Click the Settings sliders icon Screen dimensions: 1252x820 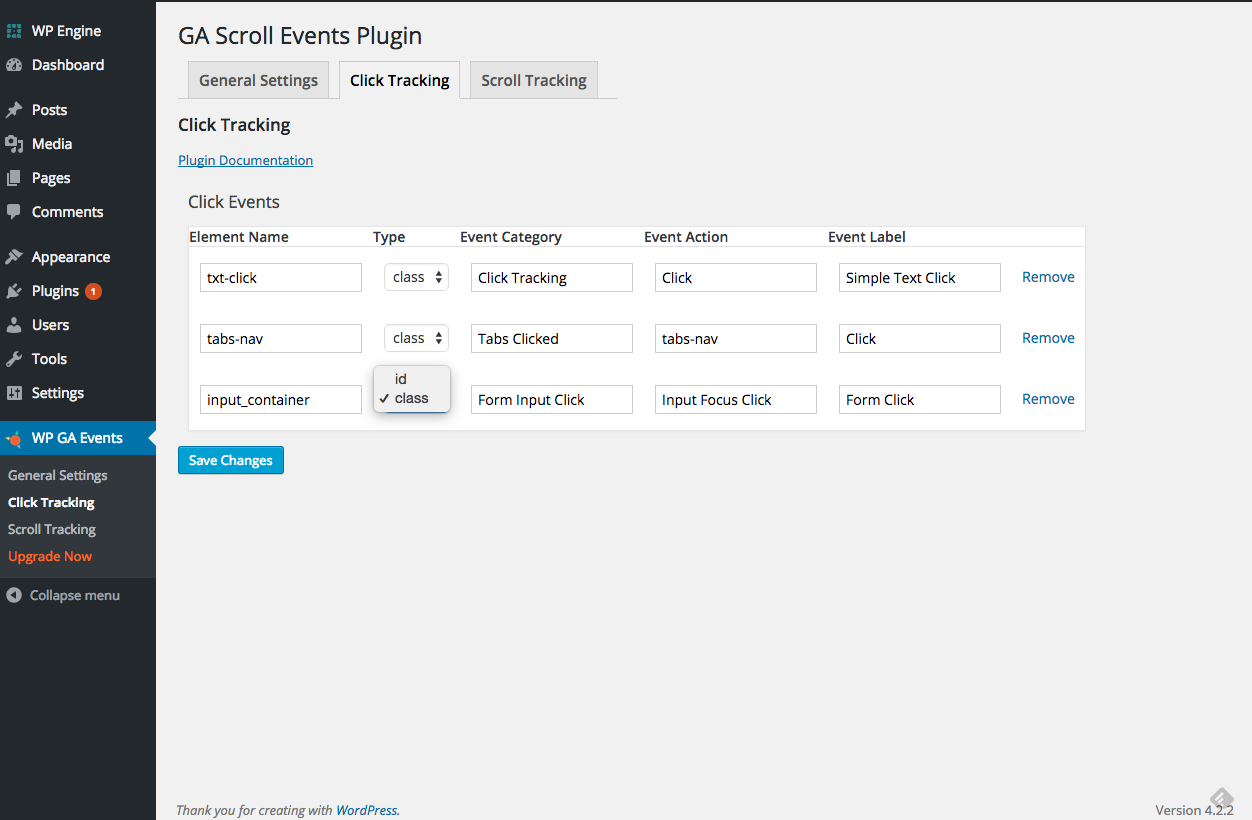click(14, 393)
